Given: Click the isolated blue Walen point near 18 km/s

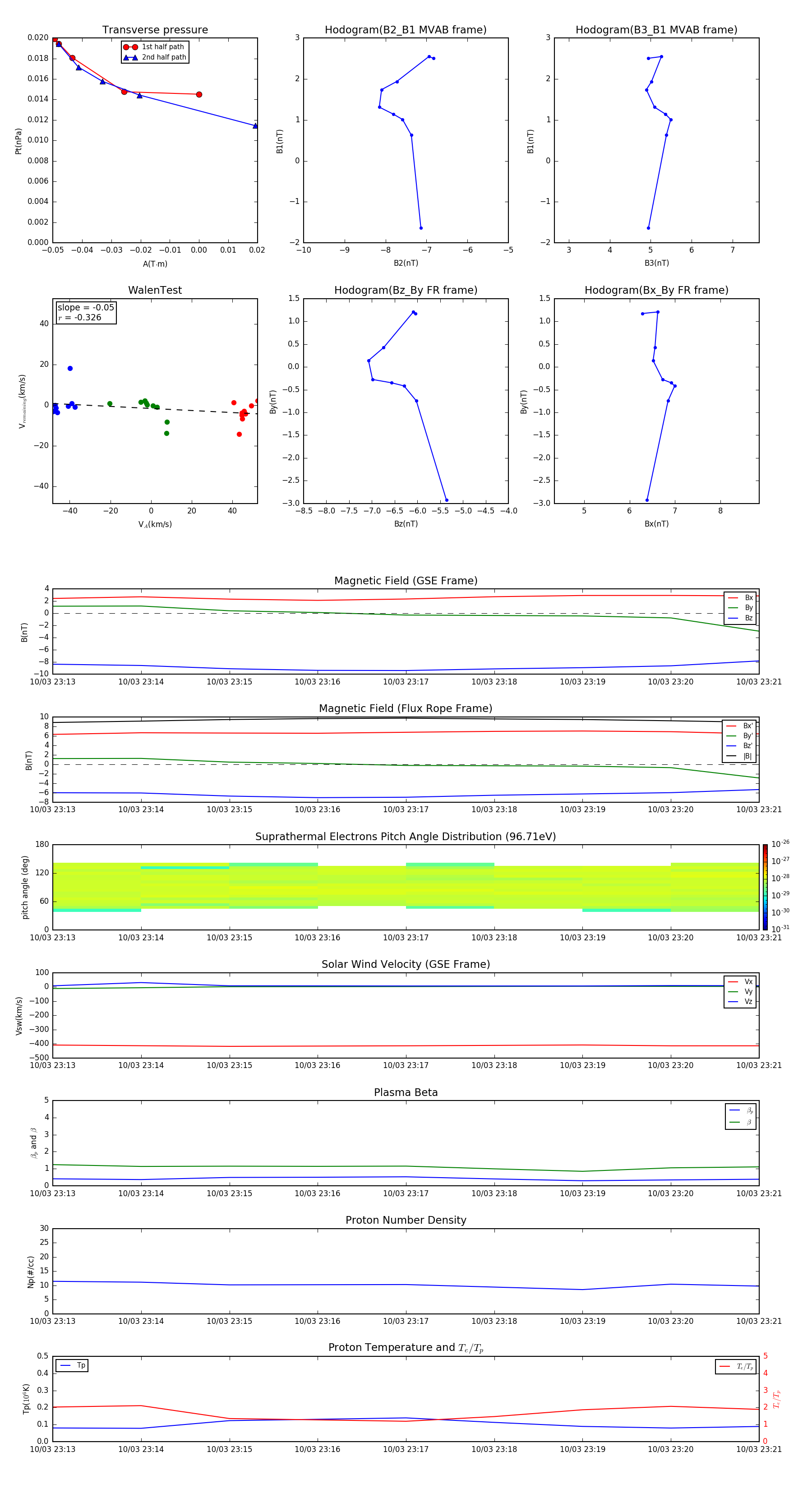Looking at the screenshot, I should pyautogui.click(x=70, y=368).
